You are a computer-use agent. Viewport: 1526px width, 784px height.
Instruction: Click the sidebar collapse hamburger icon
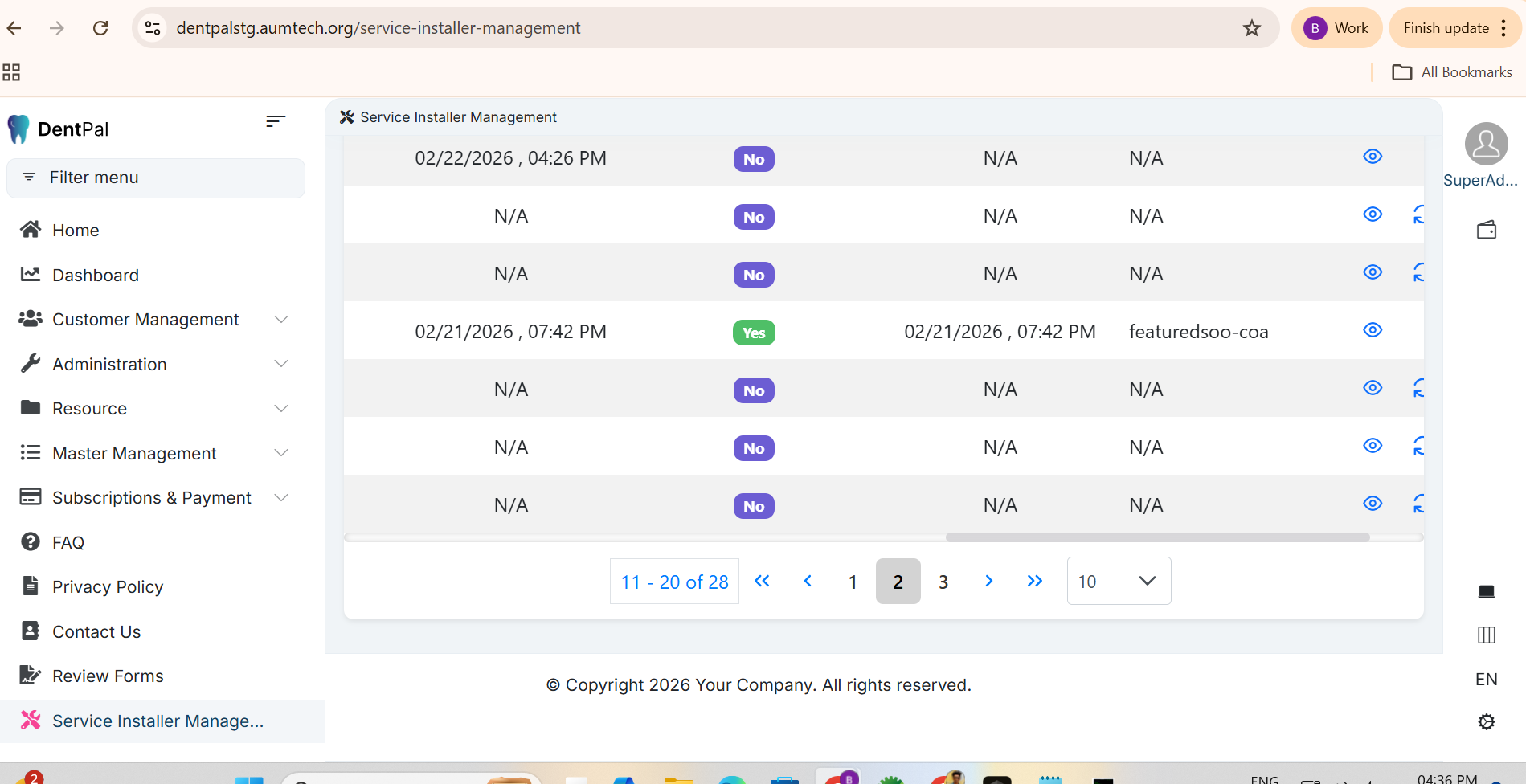(275, 121)
